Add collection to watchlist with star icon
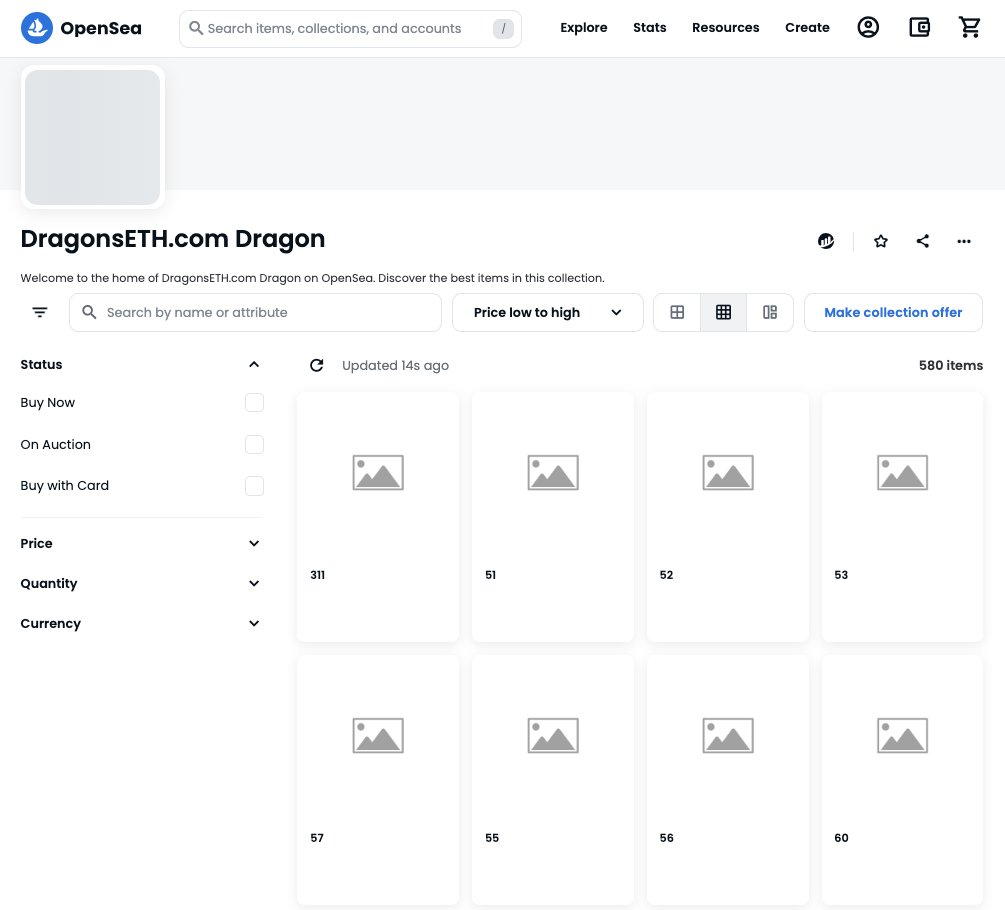The width and height of the screenshot is (1005, 910). [x=881, y=241]
